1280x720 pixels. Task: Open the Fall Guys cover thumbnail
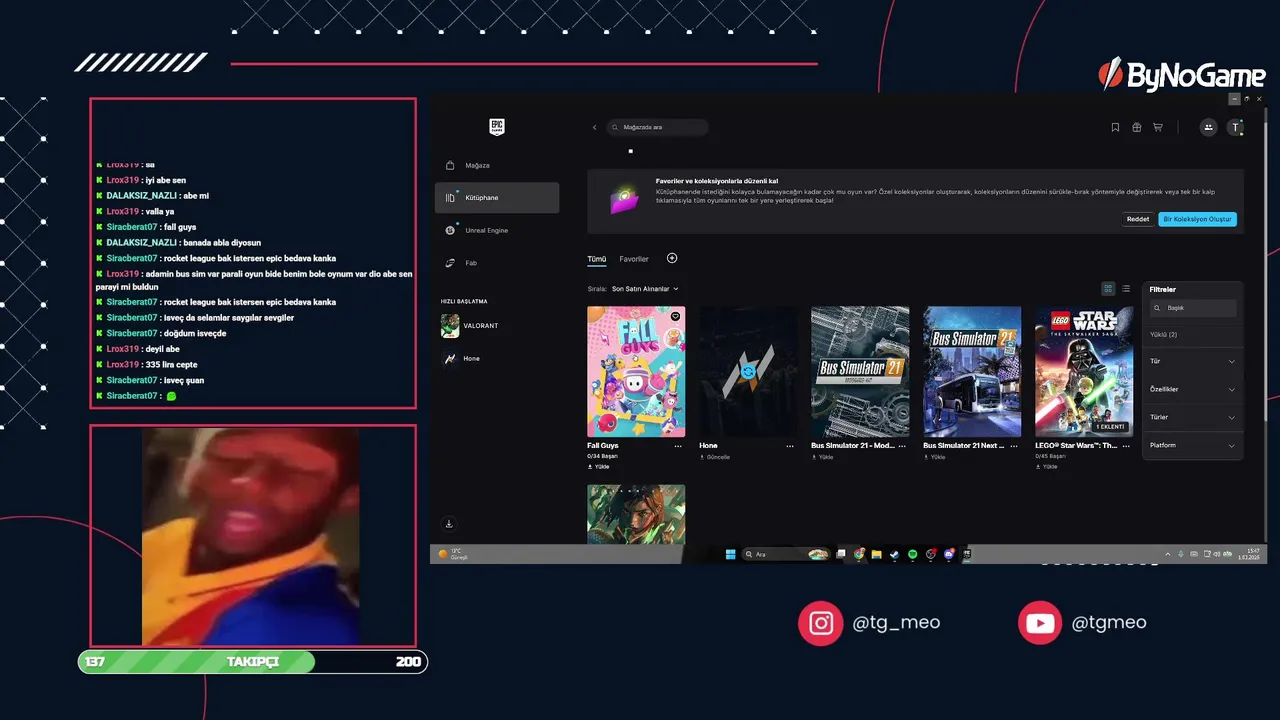click(636, 371)
